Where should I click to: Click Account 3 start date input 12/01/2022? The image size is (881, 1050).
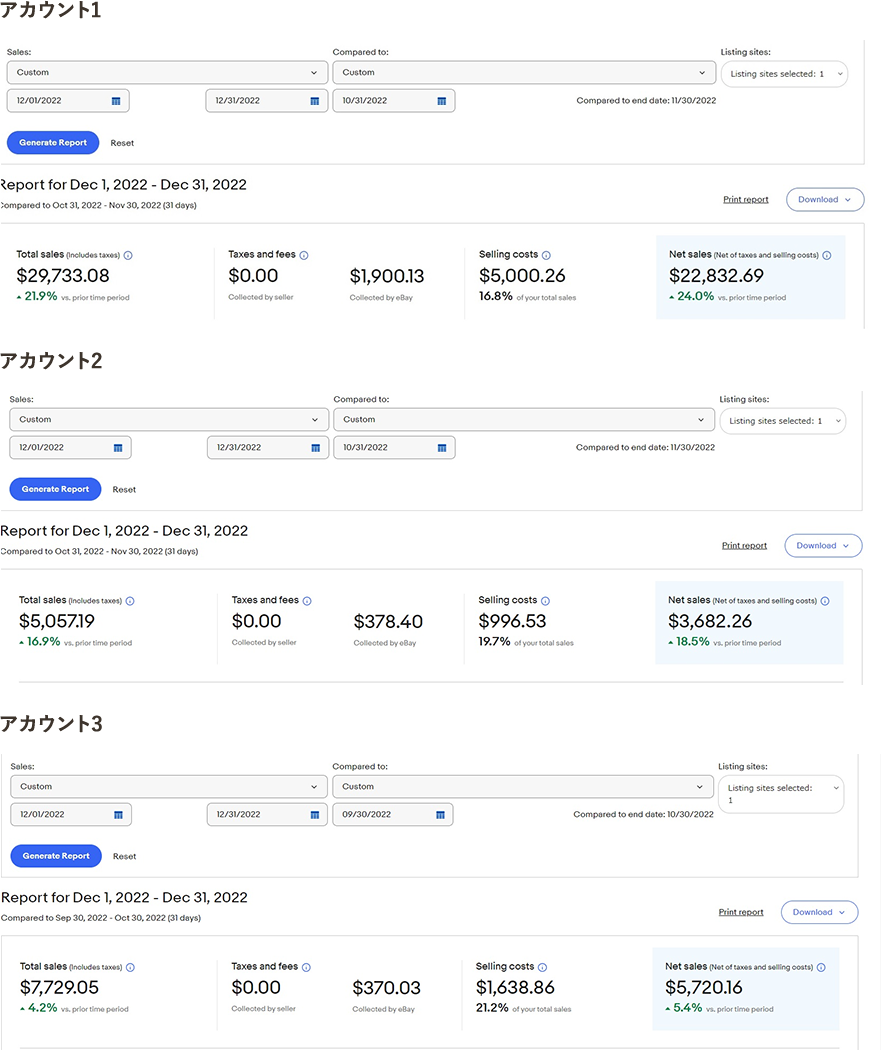pos(60,815)
